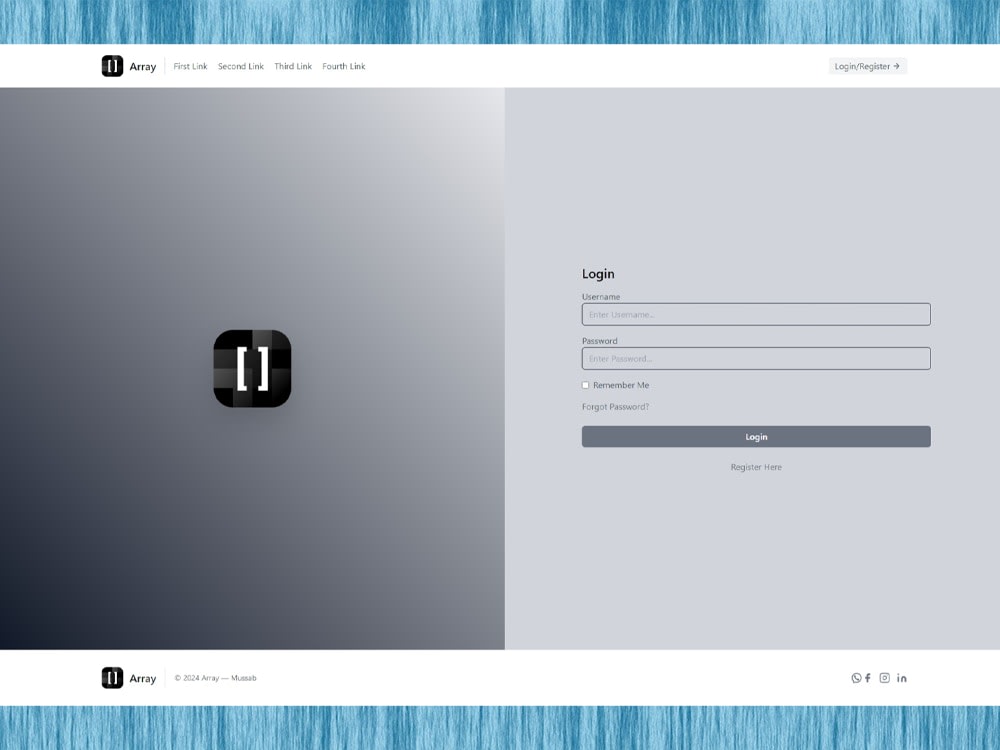The image size is (1000, 750).
Task: Click the Remember Me label text
Action: 621,385
